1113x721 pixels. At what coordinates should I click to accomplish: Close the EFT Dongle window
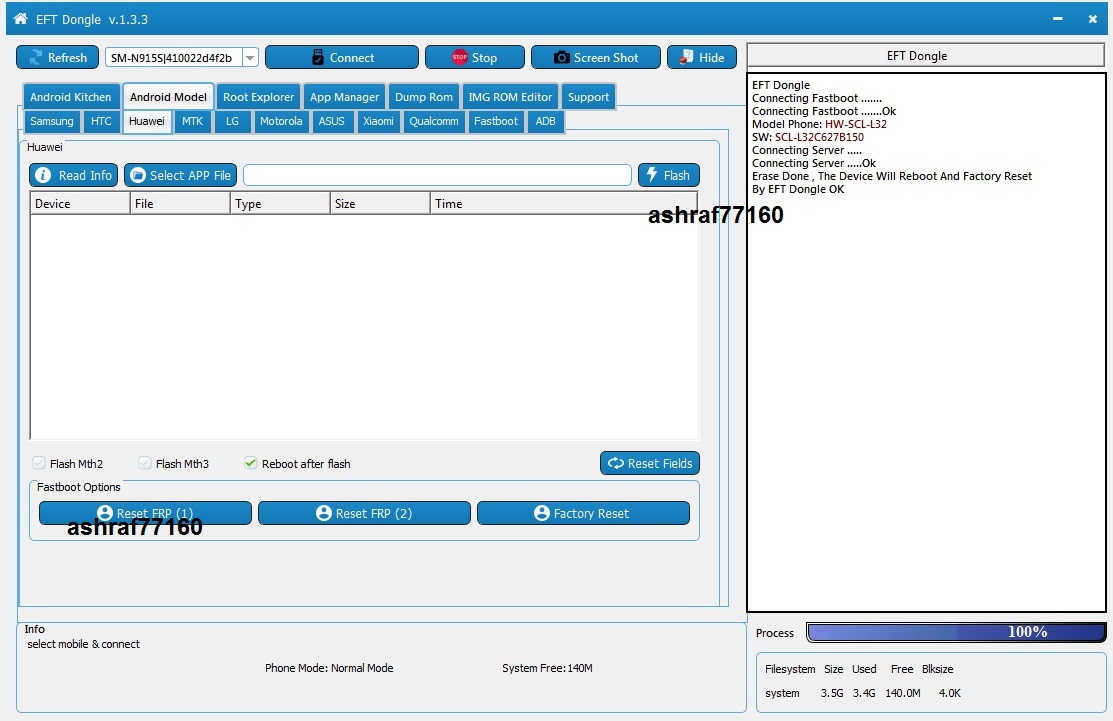[x=1092, y=19]
